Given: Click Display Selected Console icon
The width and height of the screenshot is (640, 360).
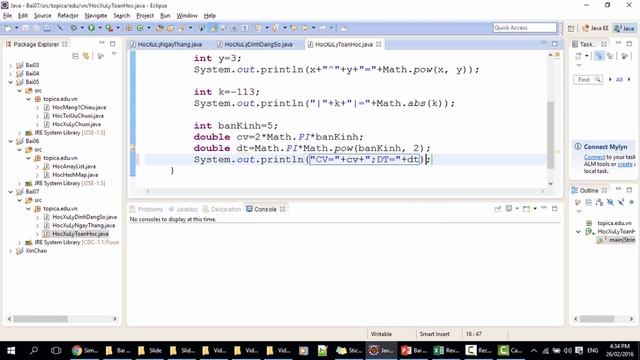Looking at the screenshot, I should (509, 209).
